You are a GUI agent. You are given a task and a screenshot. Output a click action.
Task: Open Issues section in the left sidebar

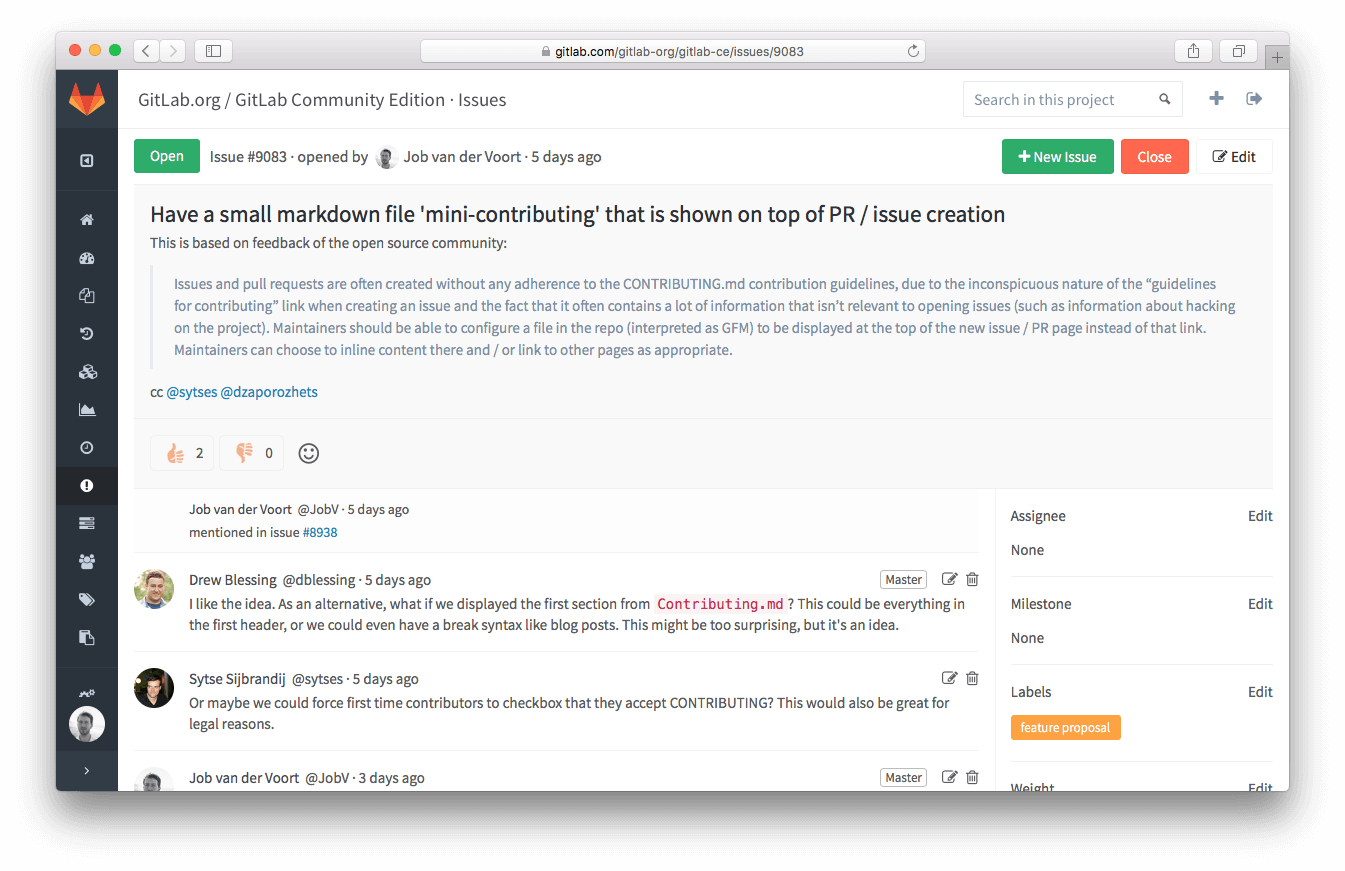pyautogui.click(x=87, y=485)
